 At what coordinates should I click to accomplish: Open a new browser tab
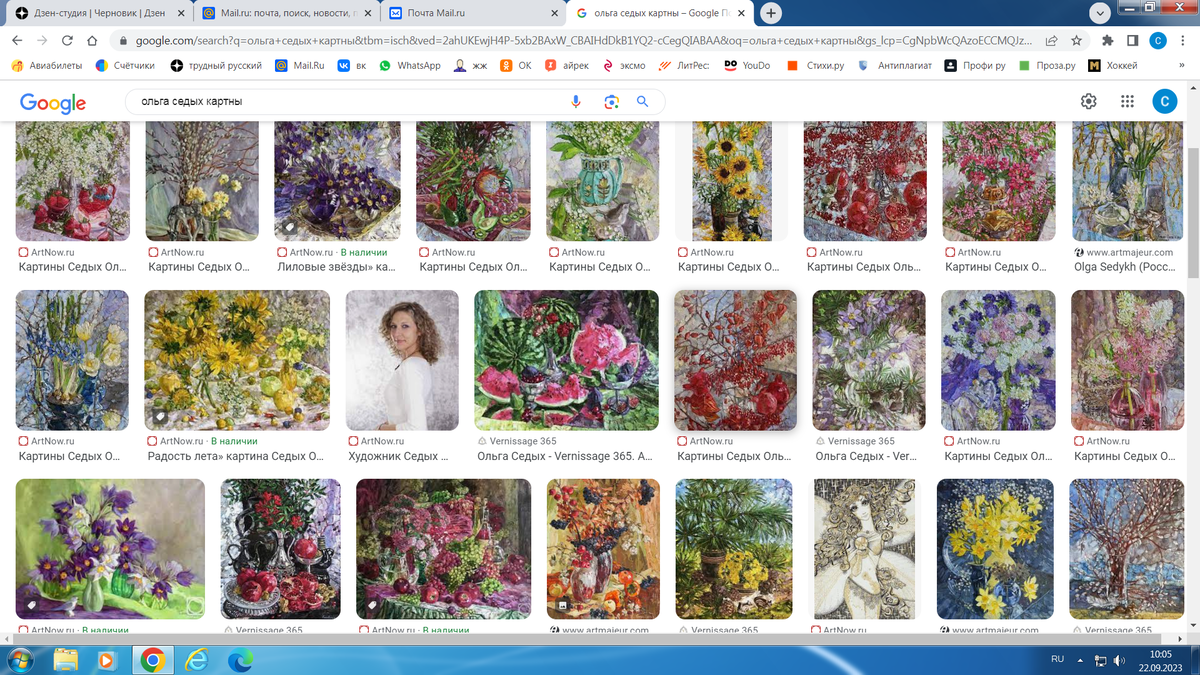pos(771,14)
